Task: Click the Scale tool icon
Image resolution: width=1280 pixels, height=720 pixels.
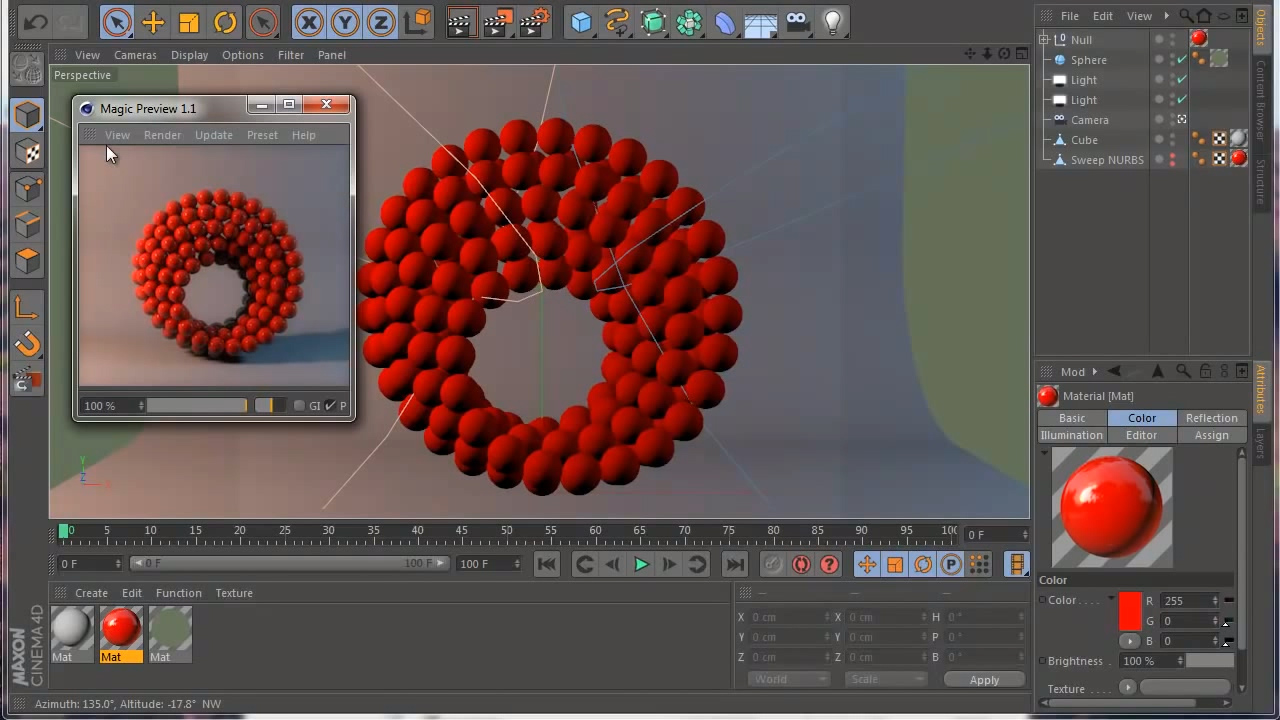Action: click(x=189, y=22)
